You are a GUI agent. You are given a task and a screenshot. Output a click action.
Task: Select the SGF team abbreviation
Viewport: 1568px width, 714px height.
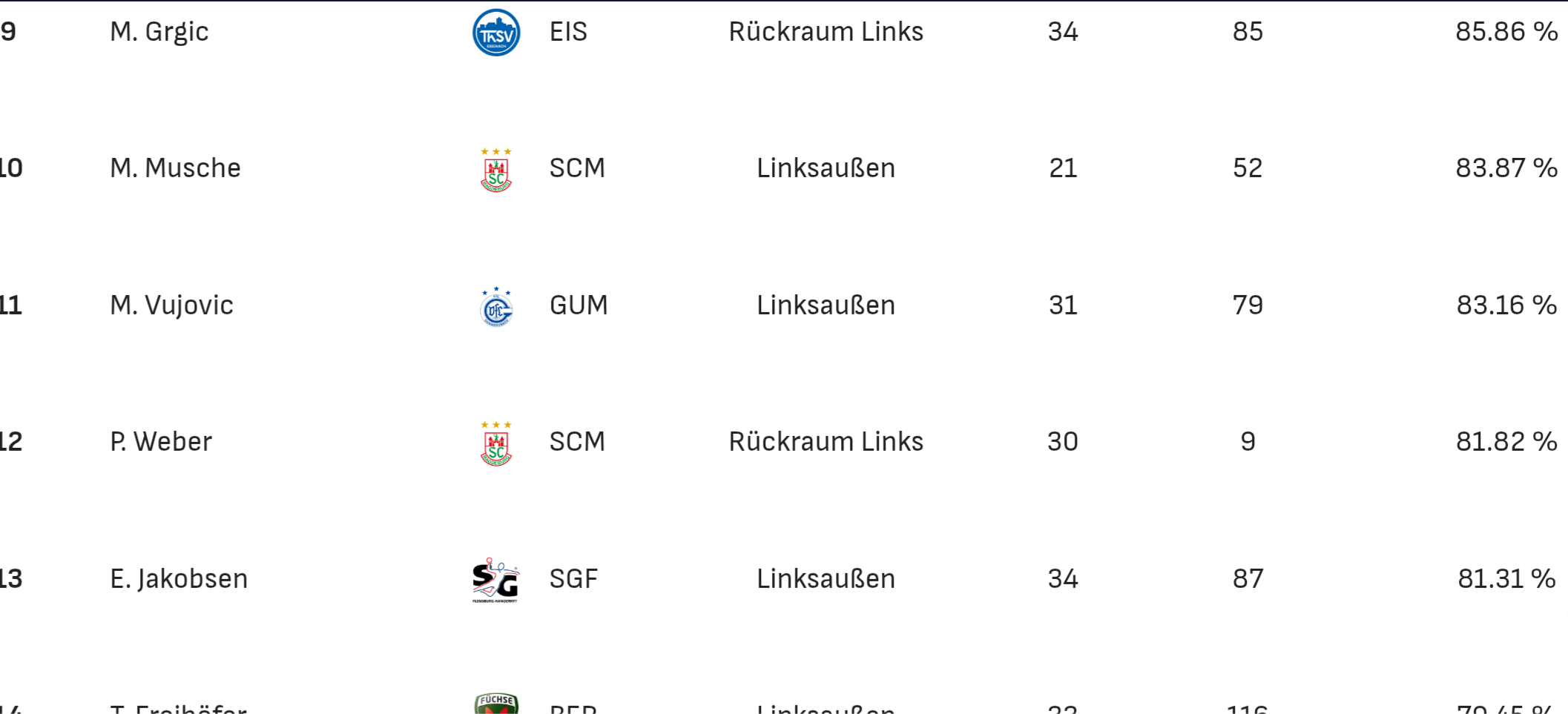573,579
